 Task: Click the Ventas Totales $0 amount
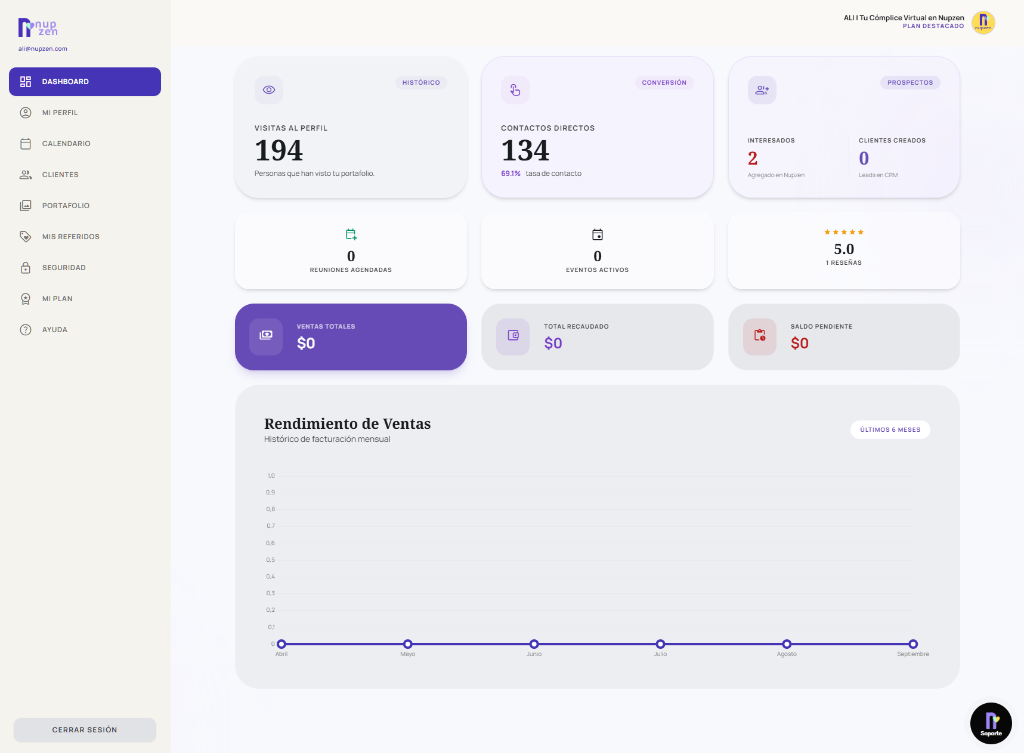pos(306,344)
